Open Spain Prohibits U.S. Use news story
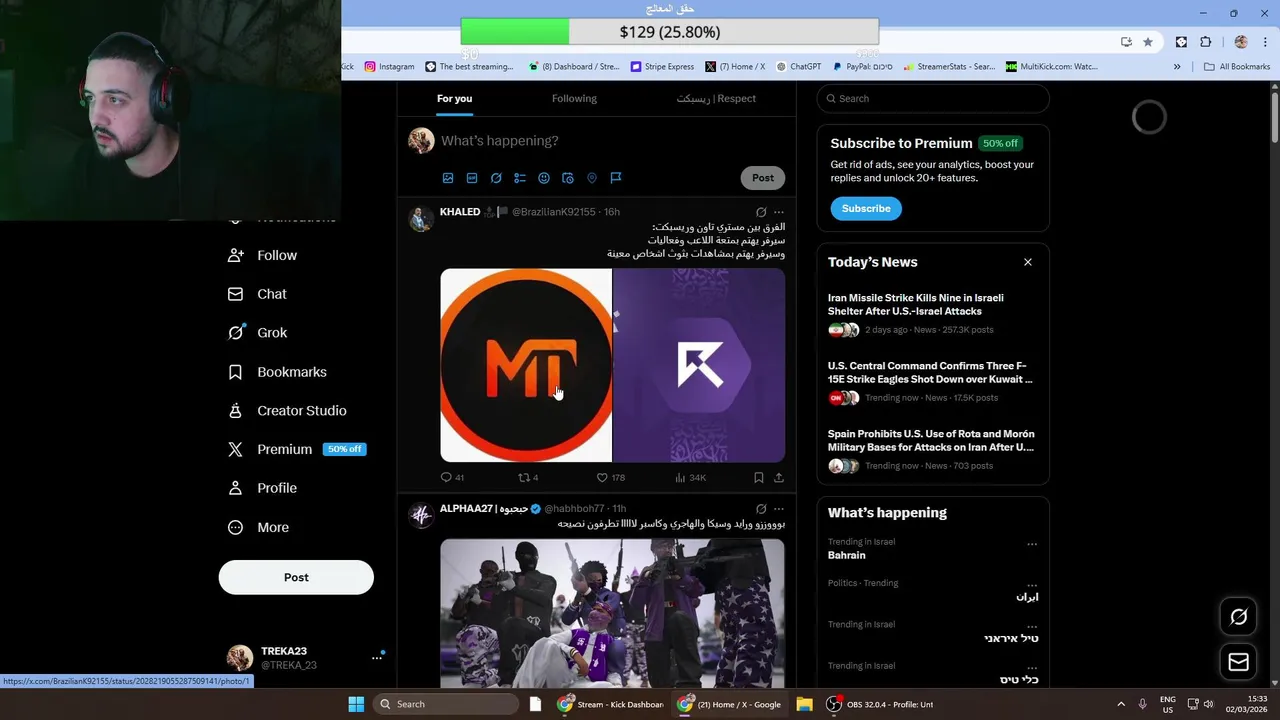The image size is (1280, 720). point(933,449)
